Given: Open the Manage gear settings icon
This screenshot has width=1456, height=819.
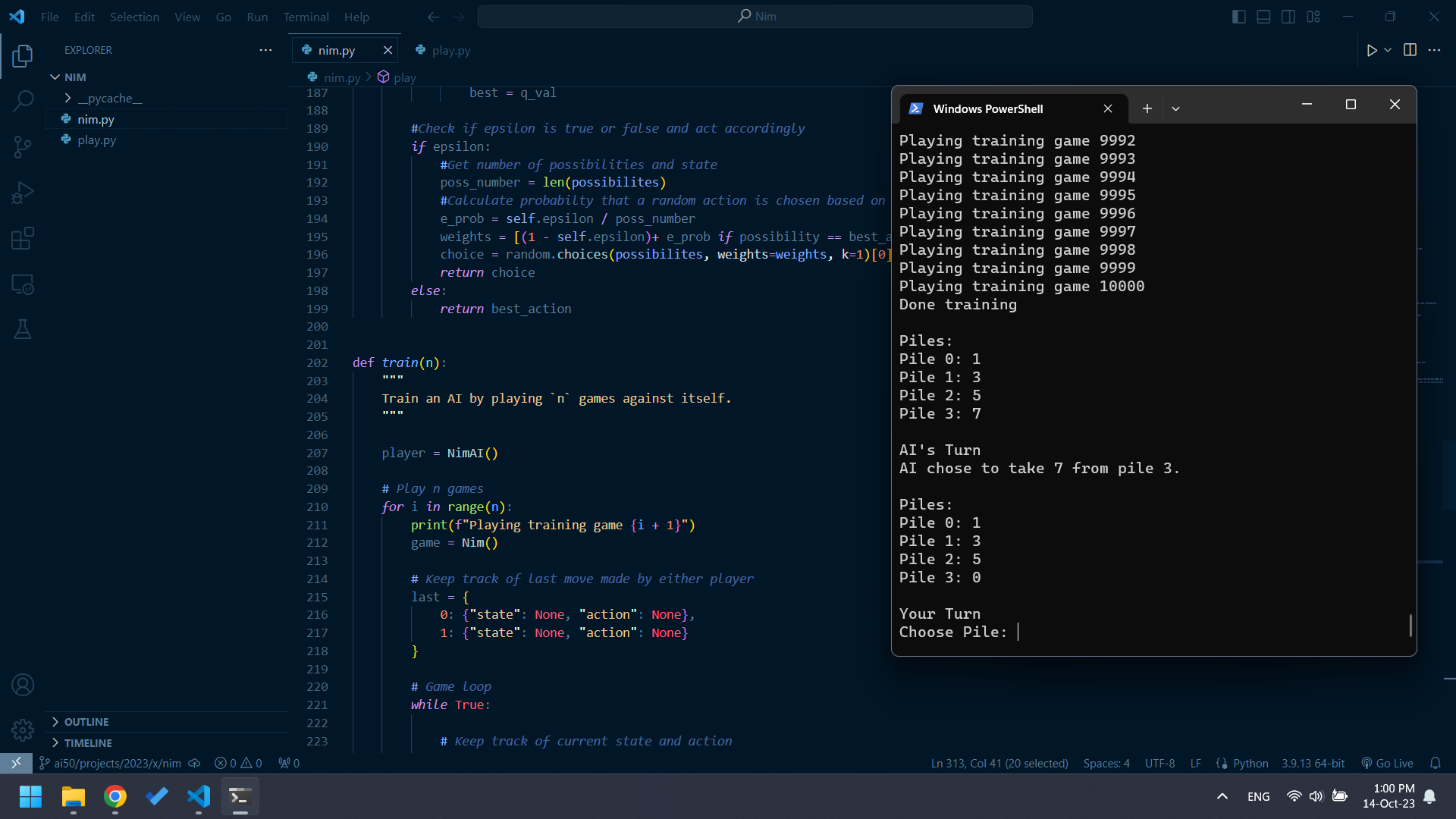Looking at the screenshot, I should 23,730.
